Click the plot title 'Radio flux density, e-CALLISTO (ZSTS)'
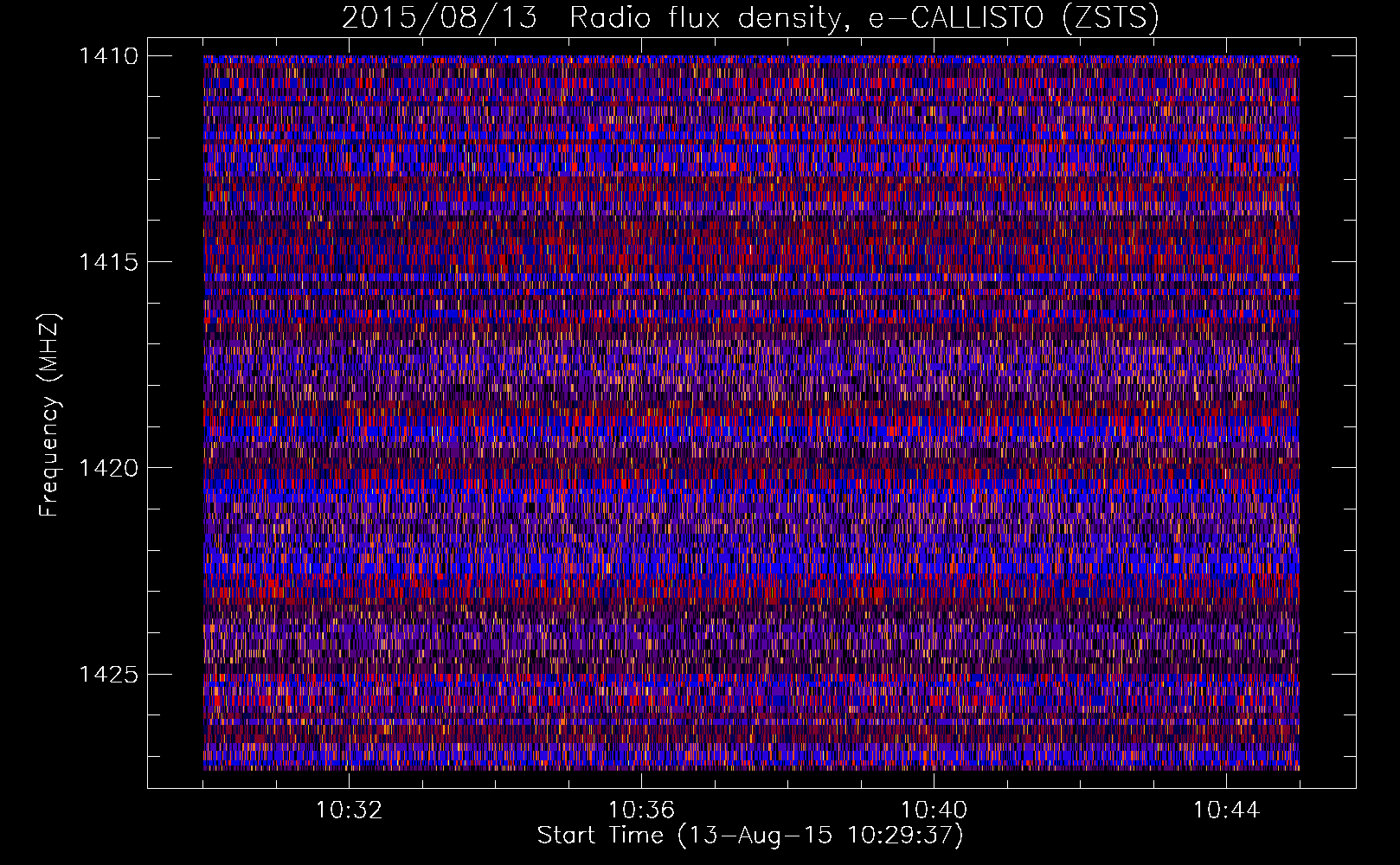1400x865 pixels. pos(864,18)
